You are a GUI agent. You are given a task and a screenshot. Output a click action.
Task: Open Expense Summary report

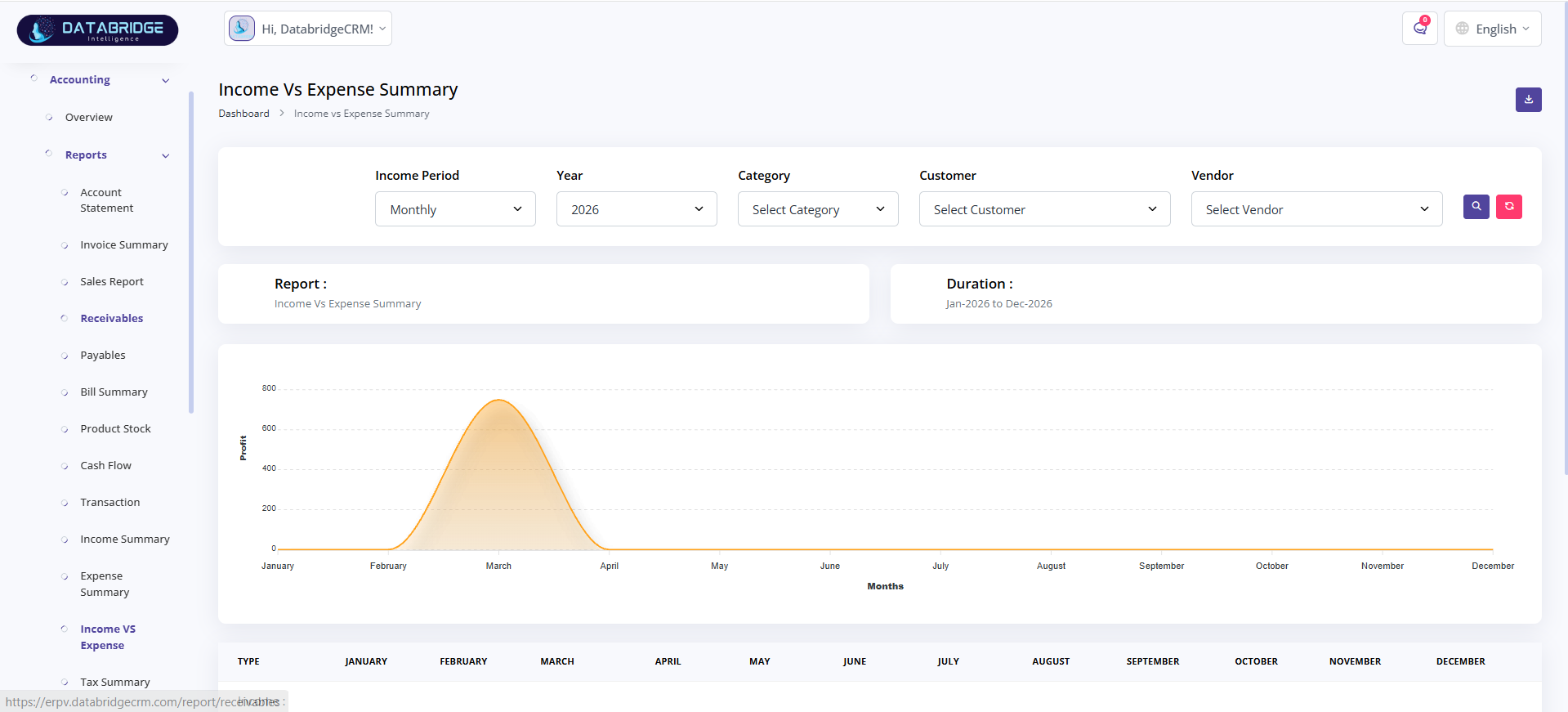click(105, 584)
